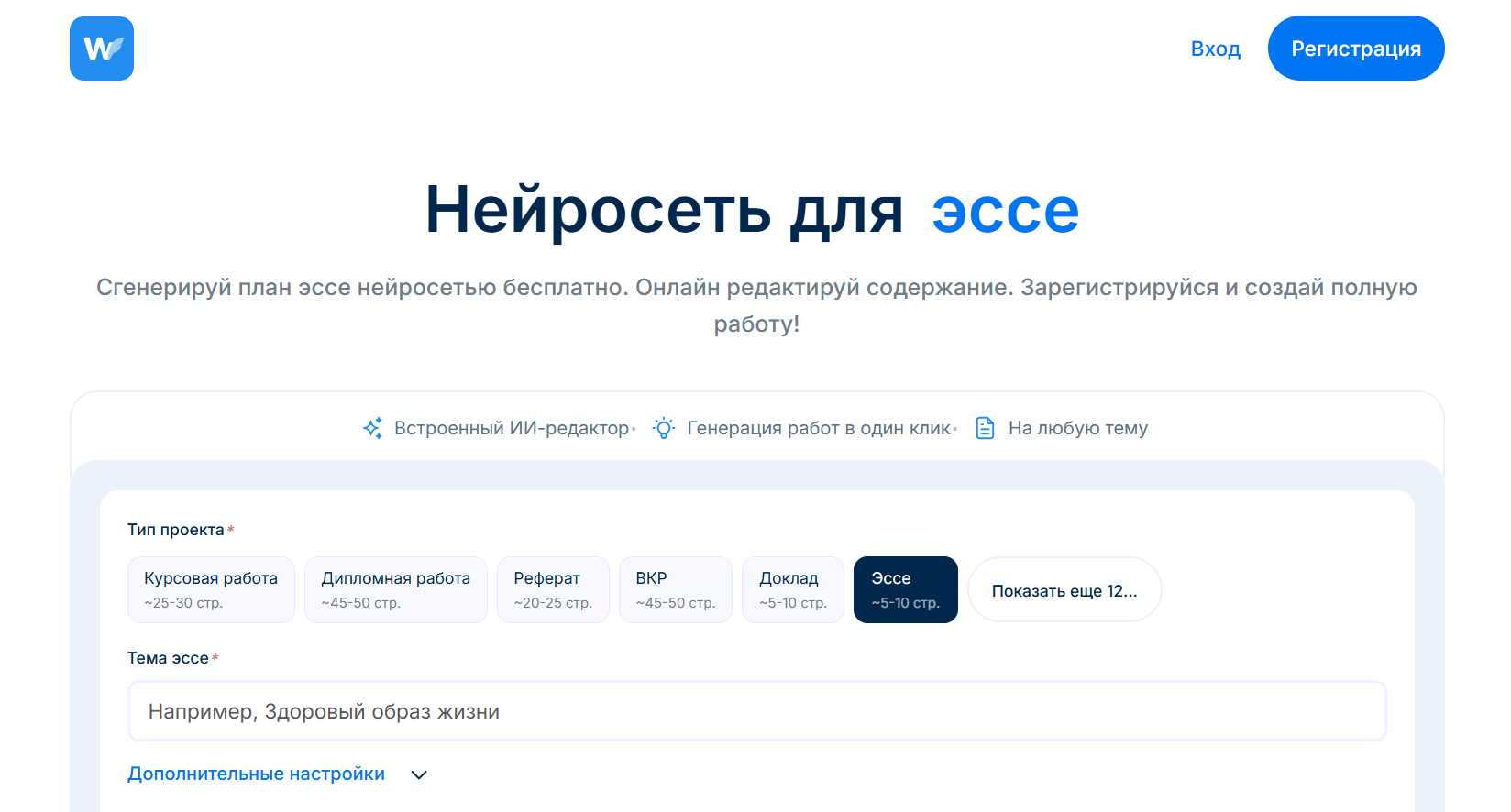Viewport: 1511px width, 812px height.
Task: Expand the Дополнительные настройки section
Action: [x=257, y=774]
